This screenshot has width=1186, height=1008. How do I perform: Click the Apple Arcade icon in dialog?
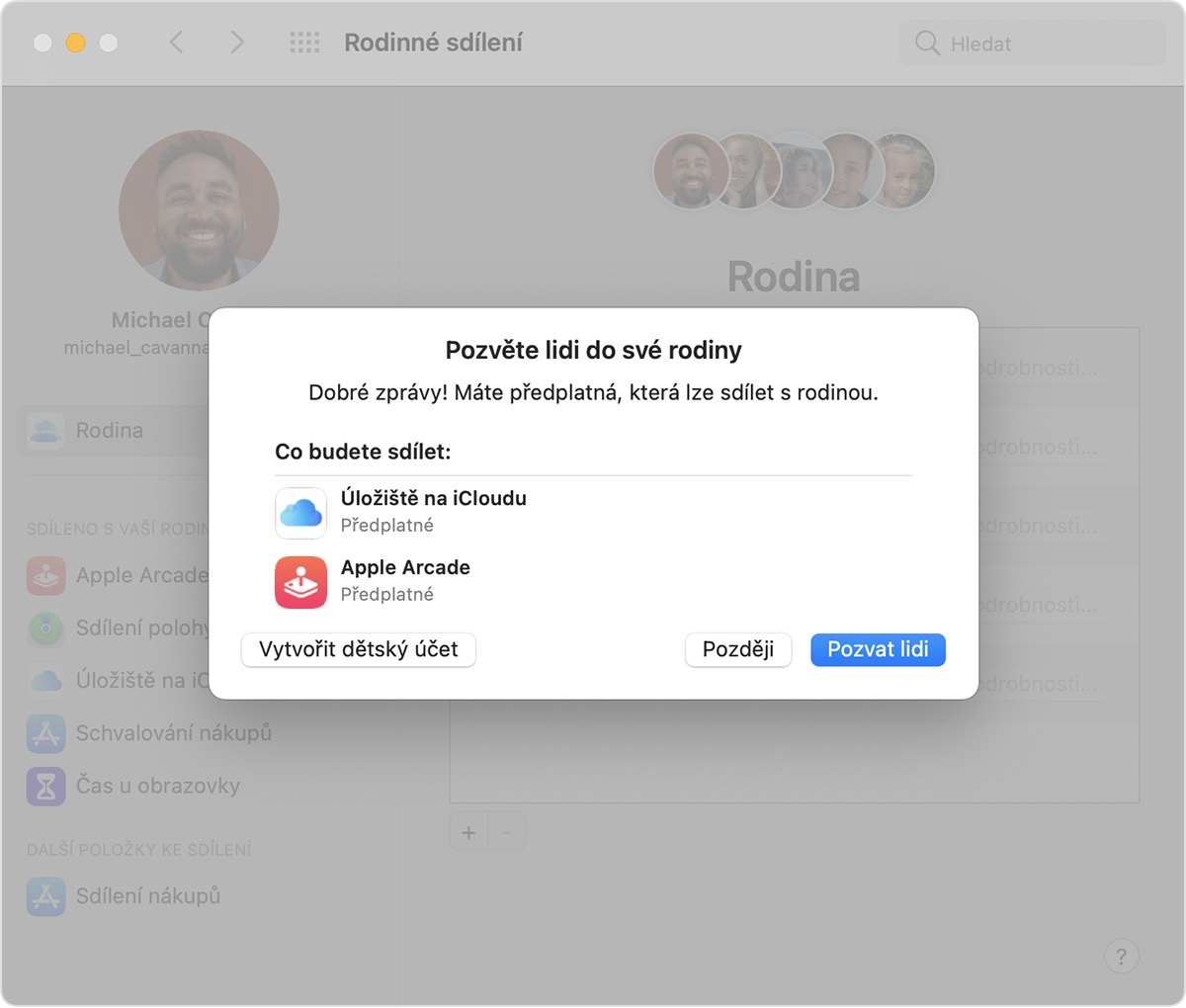300,582
